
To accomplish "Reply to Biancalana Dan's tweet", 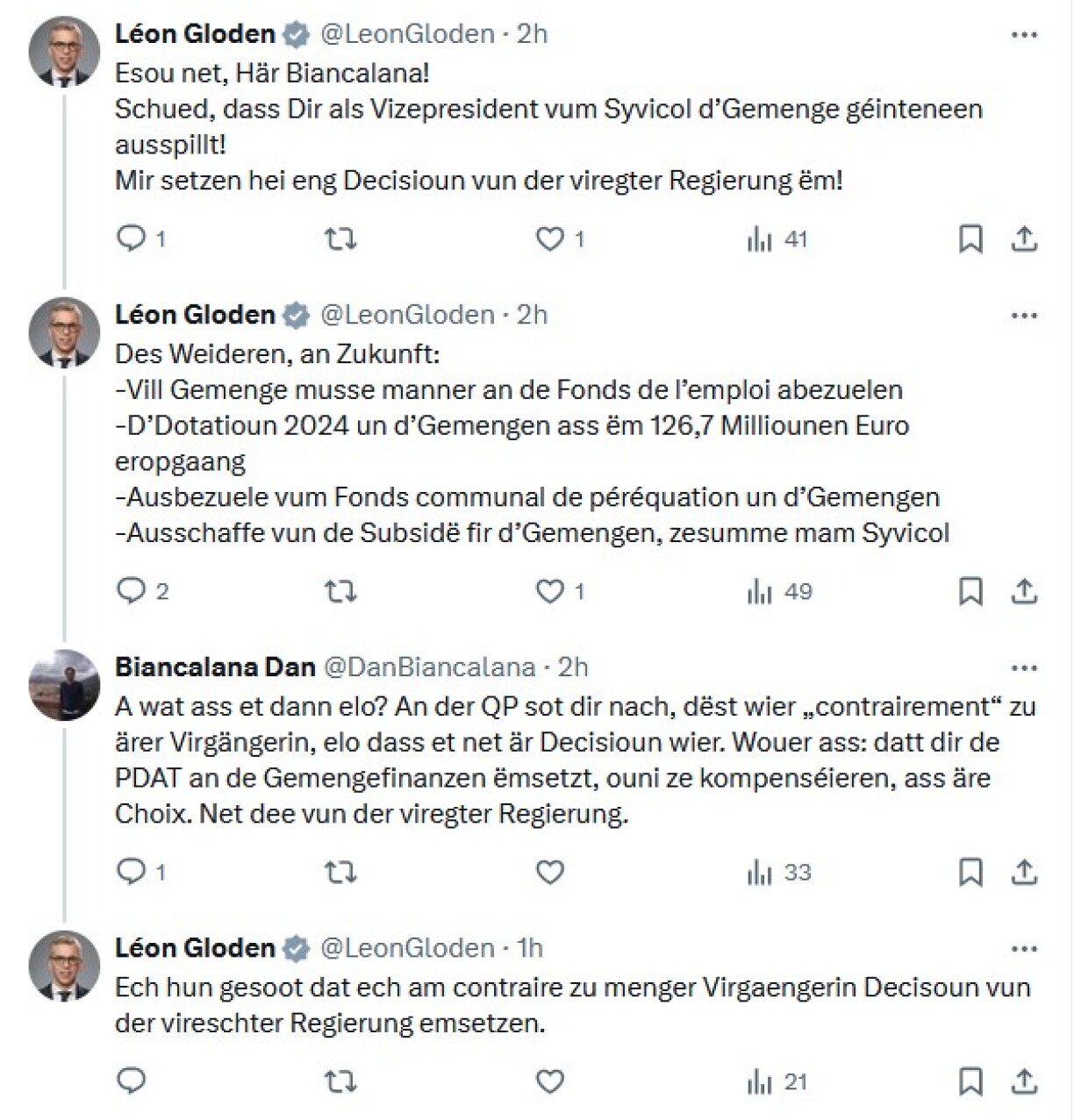I will pyautogui.click(x=131, y=872).
